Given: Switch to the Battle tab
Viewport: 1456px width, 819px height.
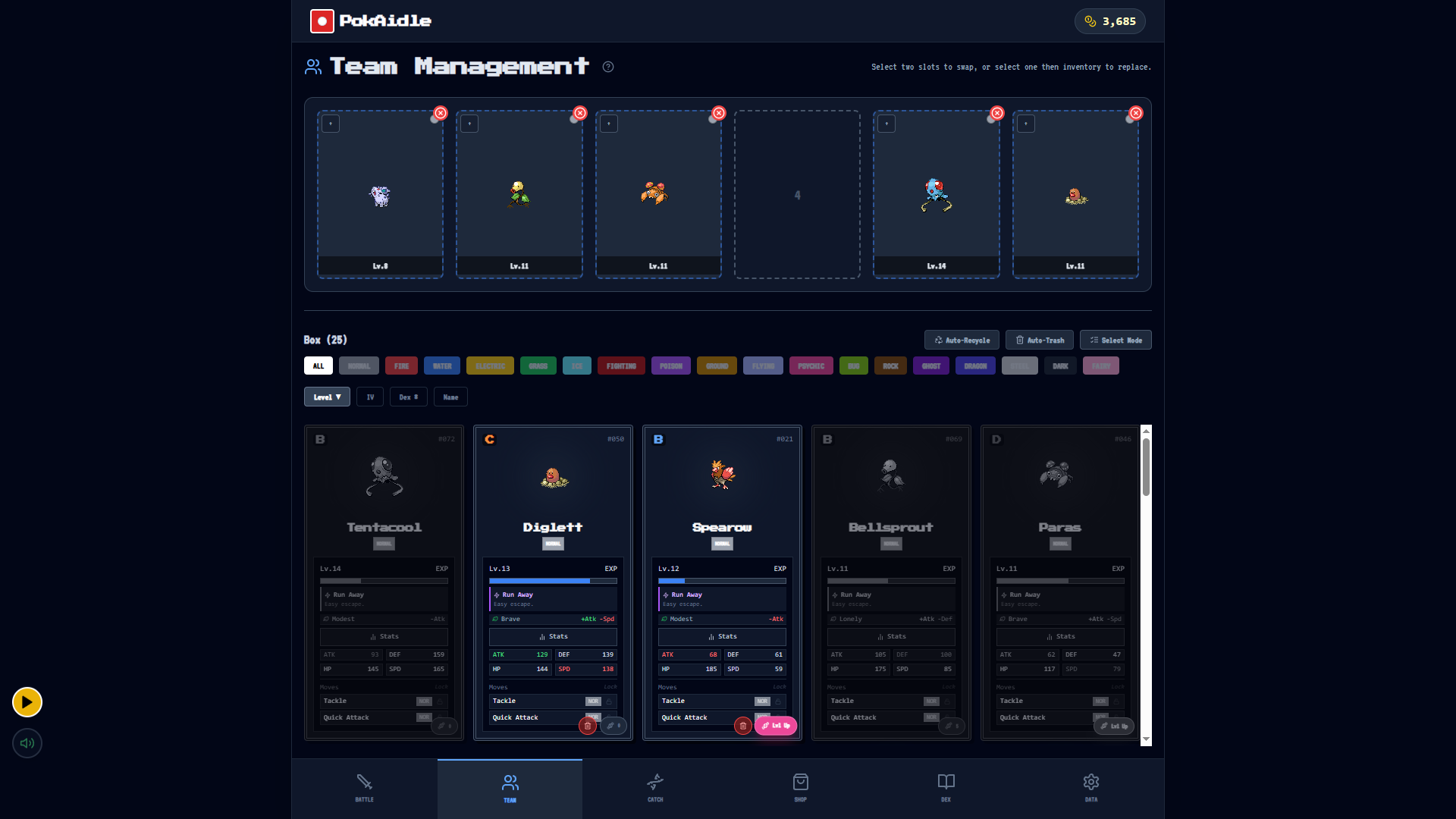Looking at the screenshot, I should pyautogui.click(x=364, y=788).
